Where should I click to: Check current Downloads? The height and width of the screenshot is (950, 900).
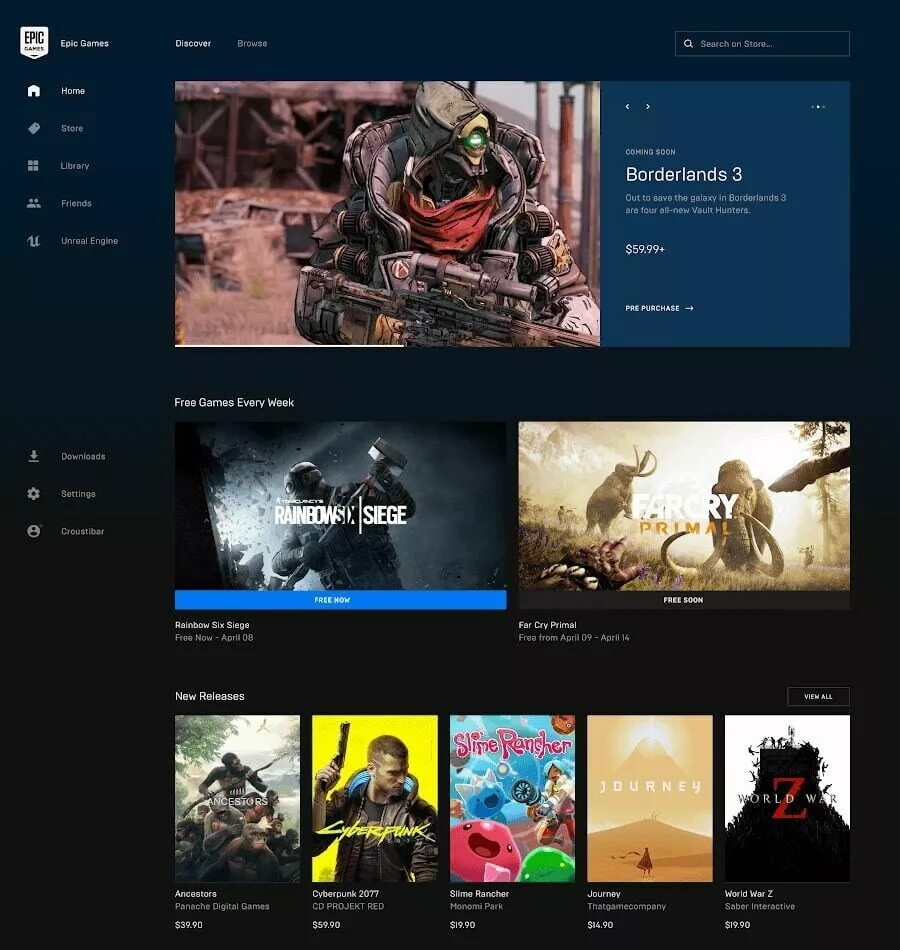point(33,456)
